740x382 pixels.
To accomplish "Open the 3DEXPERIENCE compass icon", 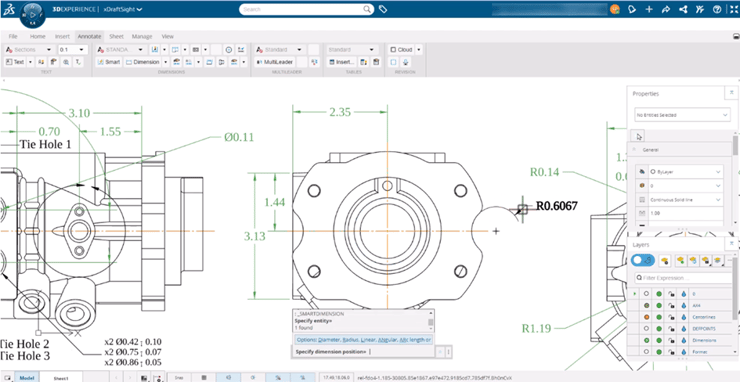I will 33,14.
